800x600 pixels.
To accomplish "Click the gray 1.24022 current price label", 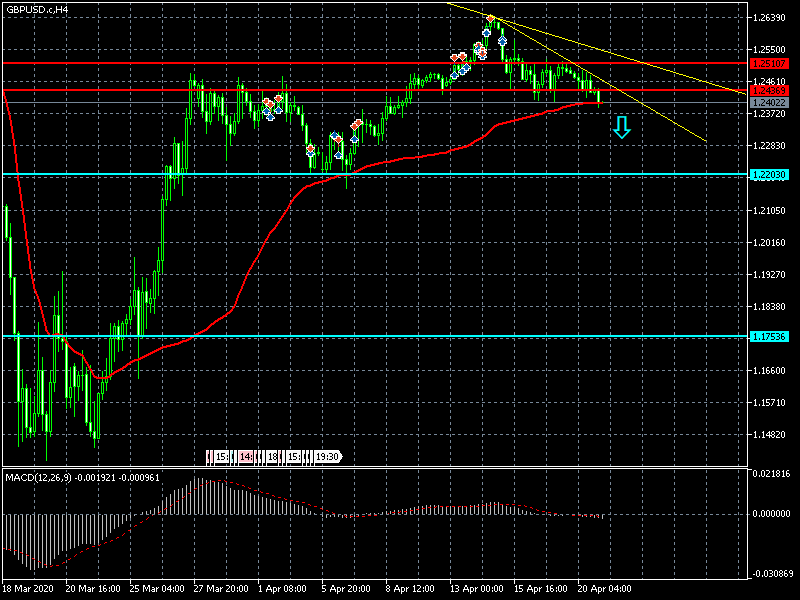I will point(769,103).
